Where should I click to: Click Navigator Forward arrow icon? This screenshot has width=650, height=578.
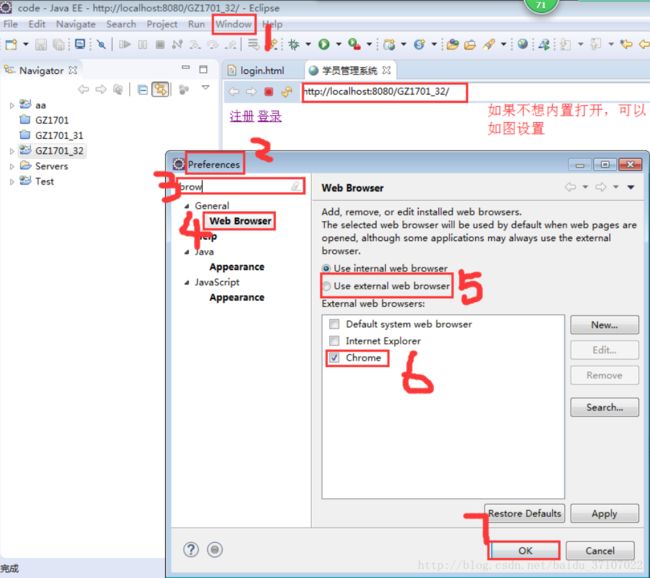tap(101, 89)
